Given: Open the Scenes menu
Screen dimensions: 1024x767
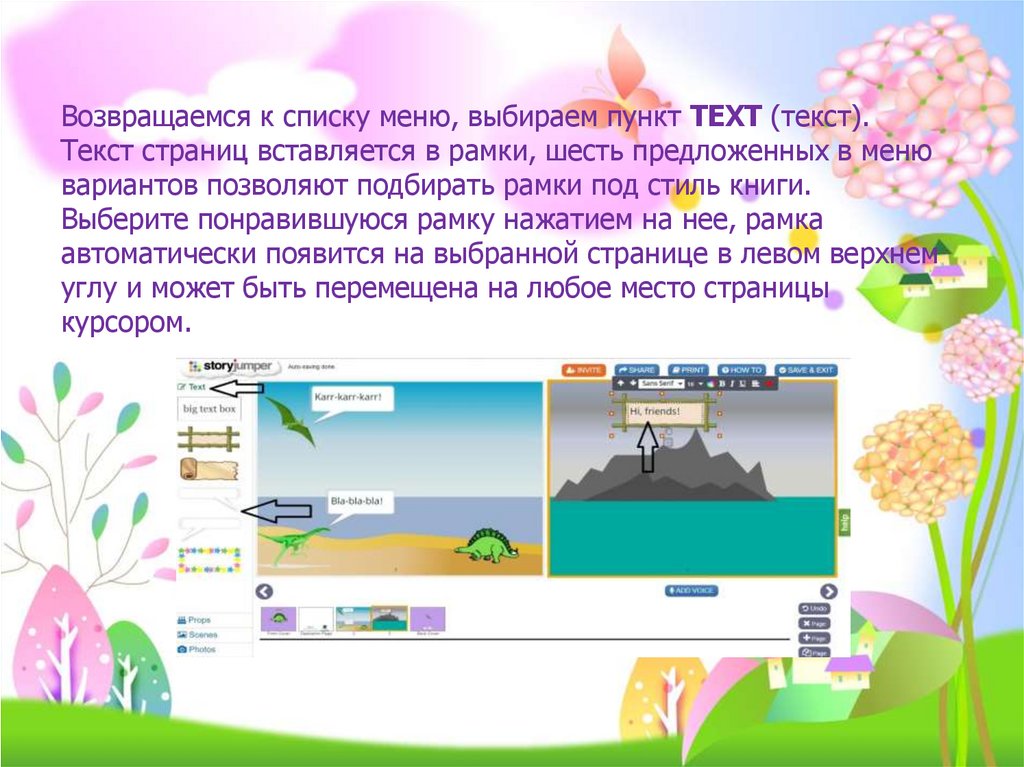Looking at the screenshot, I should [x=197, y=634].
